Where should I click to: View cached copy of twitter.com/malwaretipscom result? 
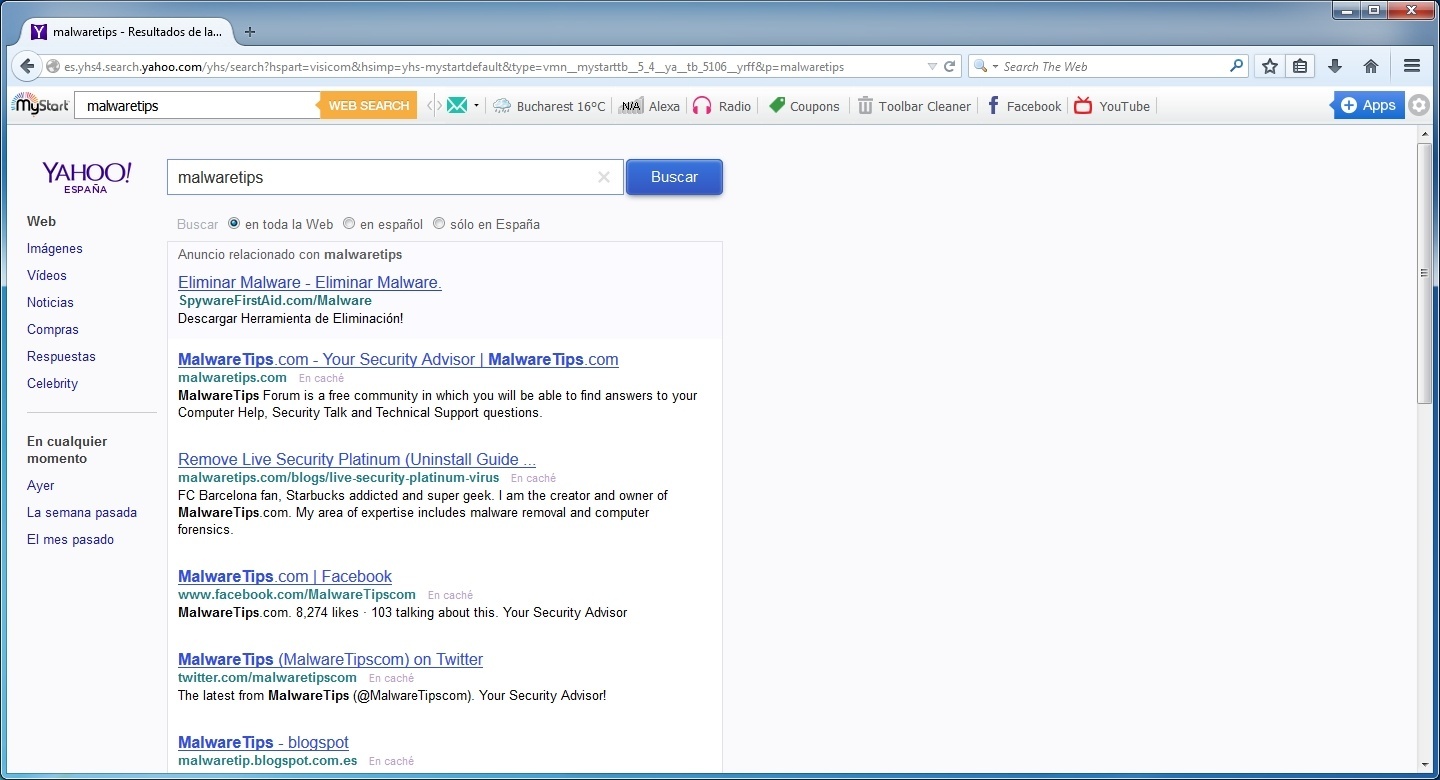pos(391,678)
